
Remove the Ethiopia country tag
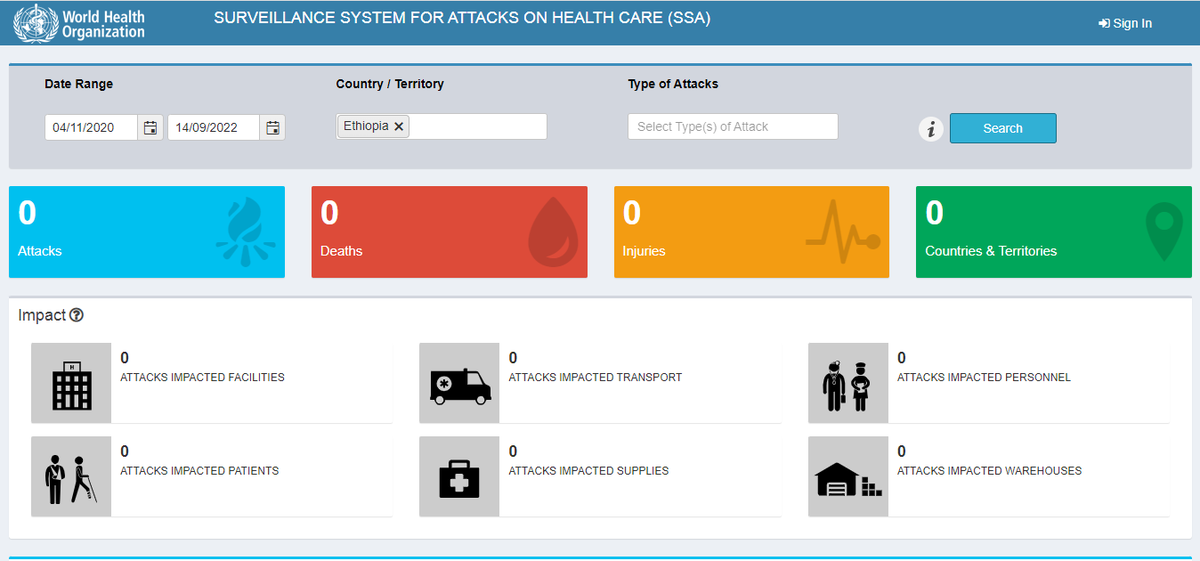pyautogui.click(x=399, y=126)
